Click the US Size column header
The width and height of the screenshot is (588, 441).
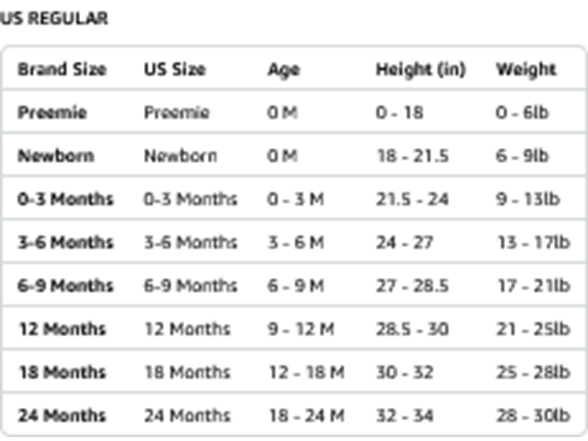175,69
